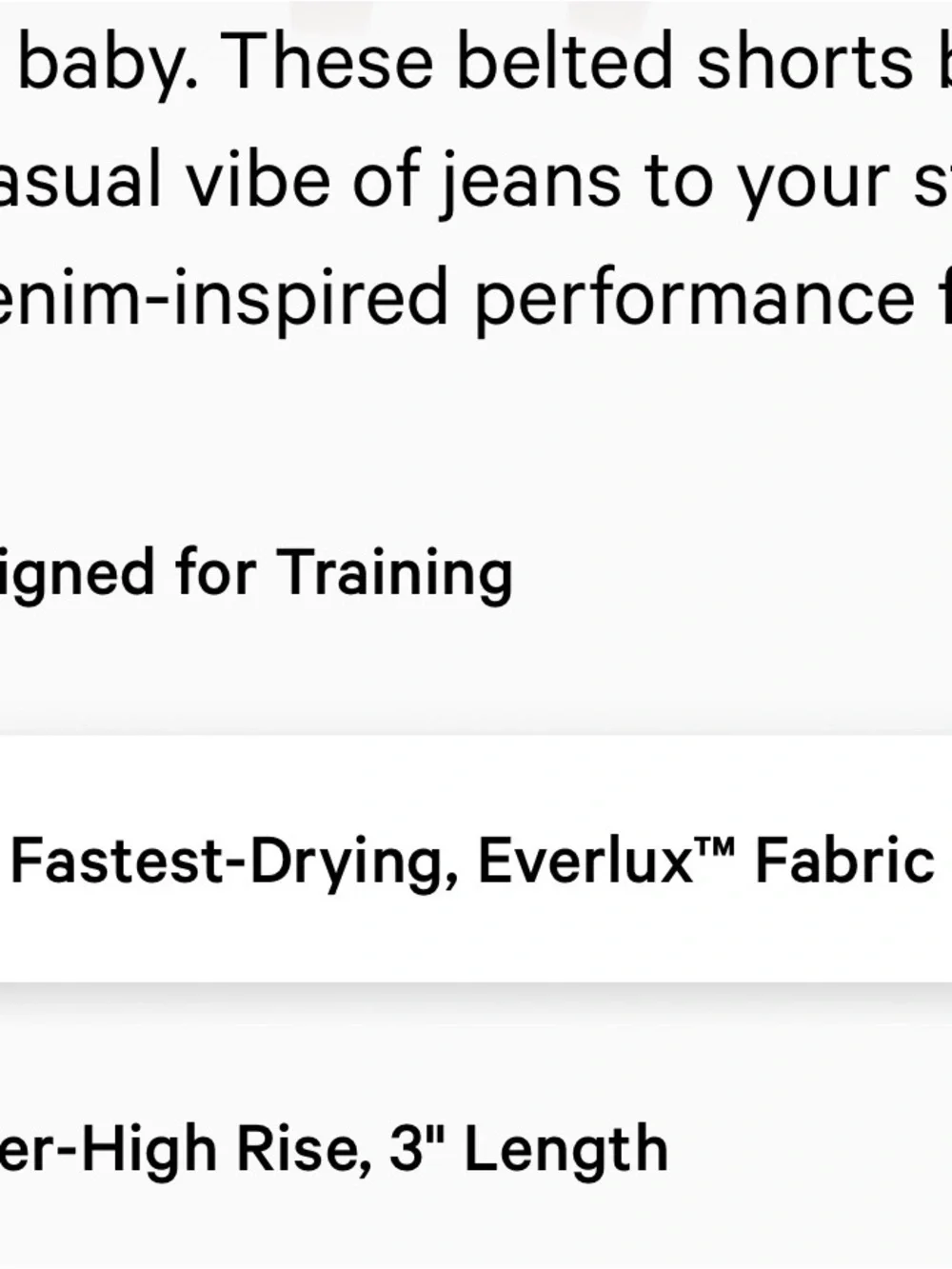Select the word Everlux in fabric row
The height and width of the screenshot is (1269, 952).
[x=585, y=861]
